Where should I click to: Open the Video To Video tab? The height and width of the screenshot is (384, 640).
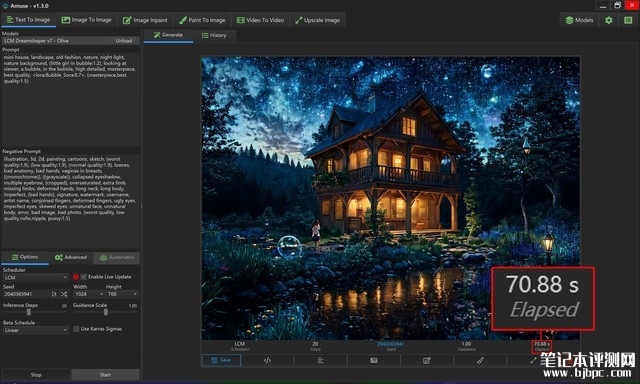point(260,20)
